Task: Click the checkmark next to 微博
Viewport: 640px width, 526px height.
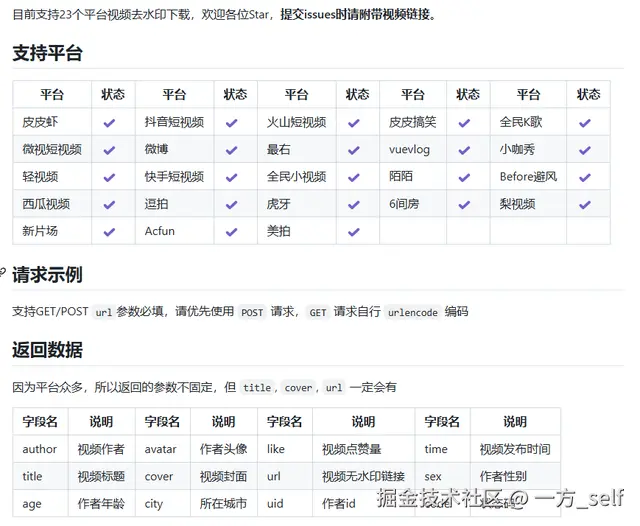Action: (x=231, y=150)
